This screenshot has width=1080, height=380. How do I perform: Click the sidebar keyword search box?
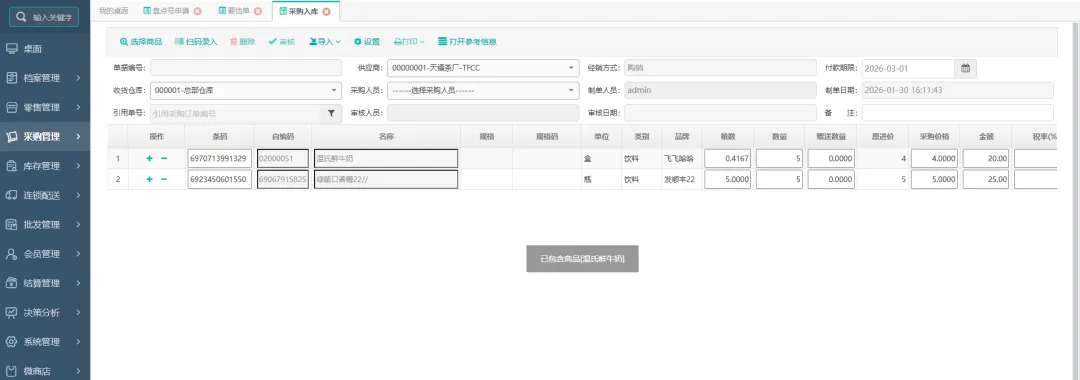click(x=44, y=17)
